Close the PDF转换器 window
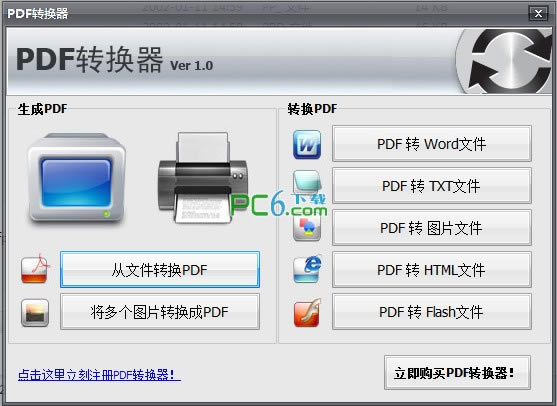This screenshot has width=557, height=406. tap(538, 13)
